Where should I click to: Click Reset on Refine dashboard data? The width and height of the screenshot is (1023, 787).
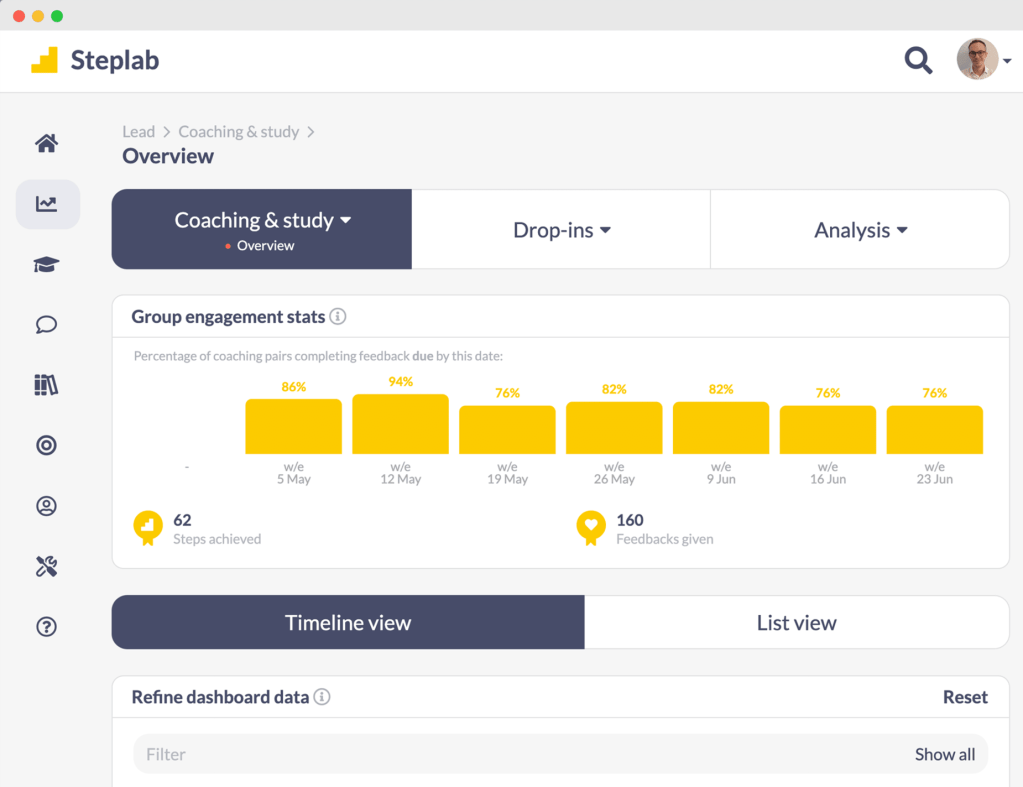pyautogui.click(x=964, y=697)
